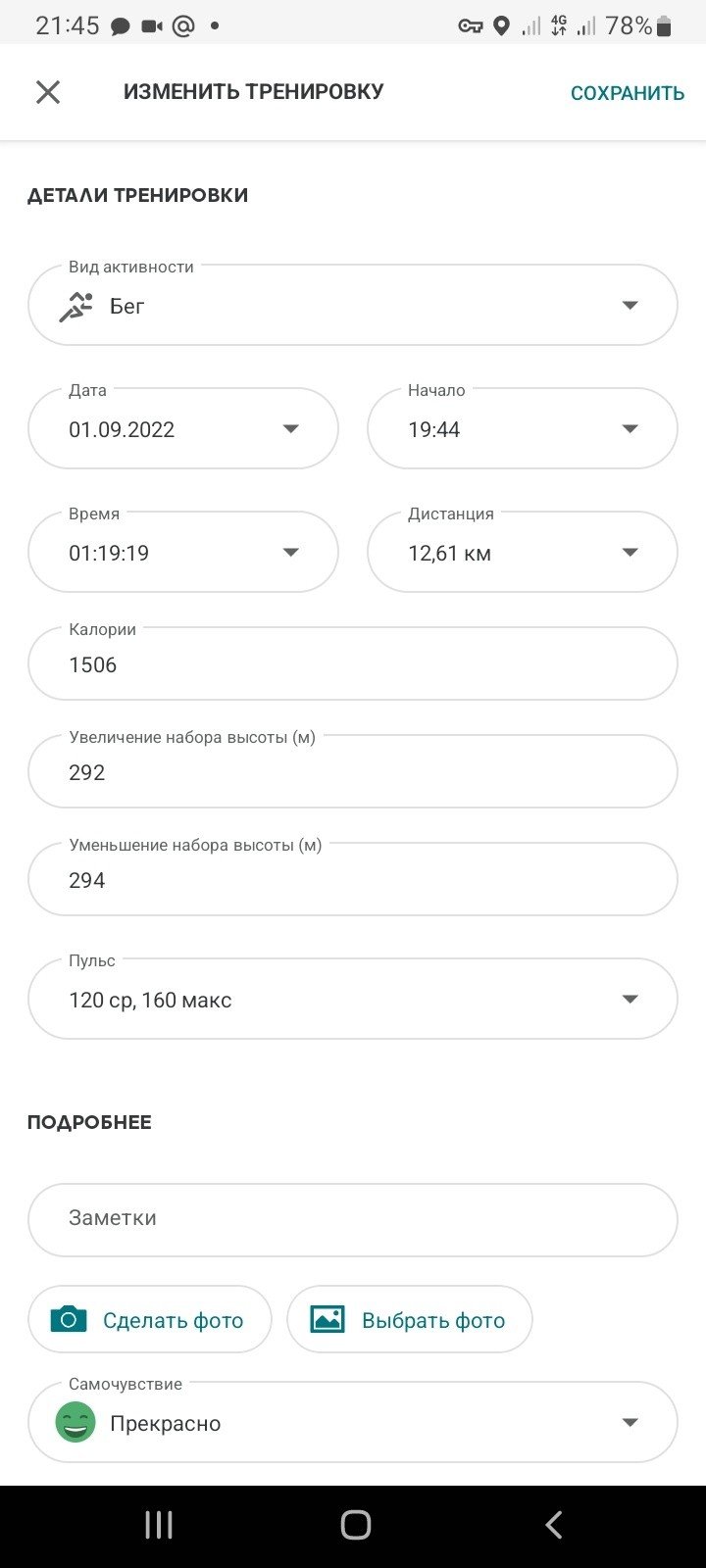Edit the Калории field showing 1506
This screenshot has width=706, height=1568.
tap(353, 664)
